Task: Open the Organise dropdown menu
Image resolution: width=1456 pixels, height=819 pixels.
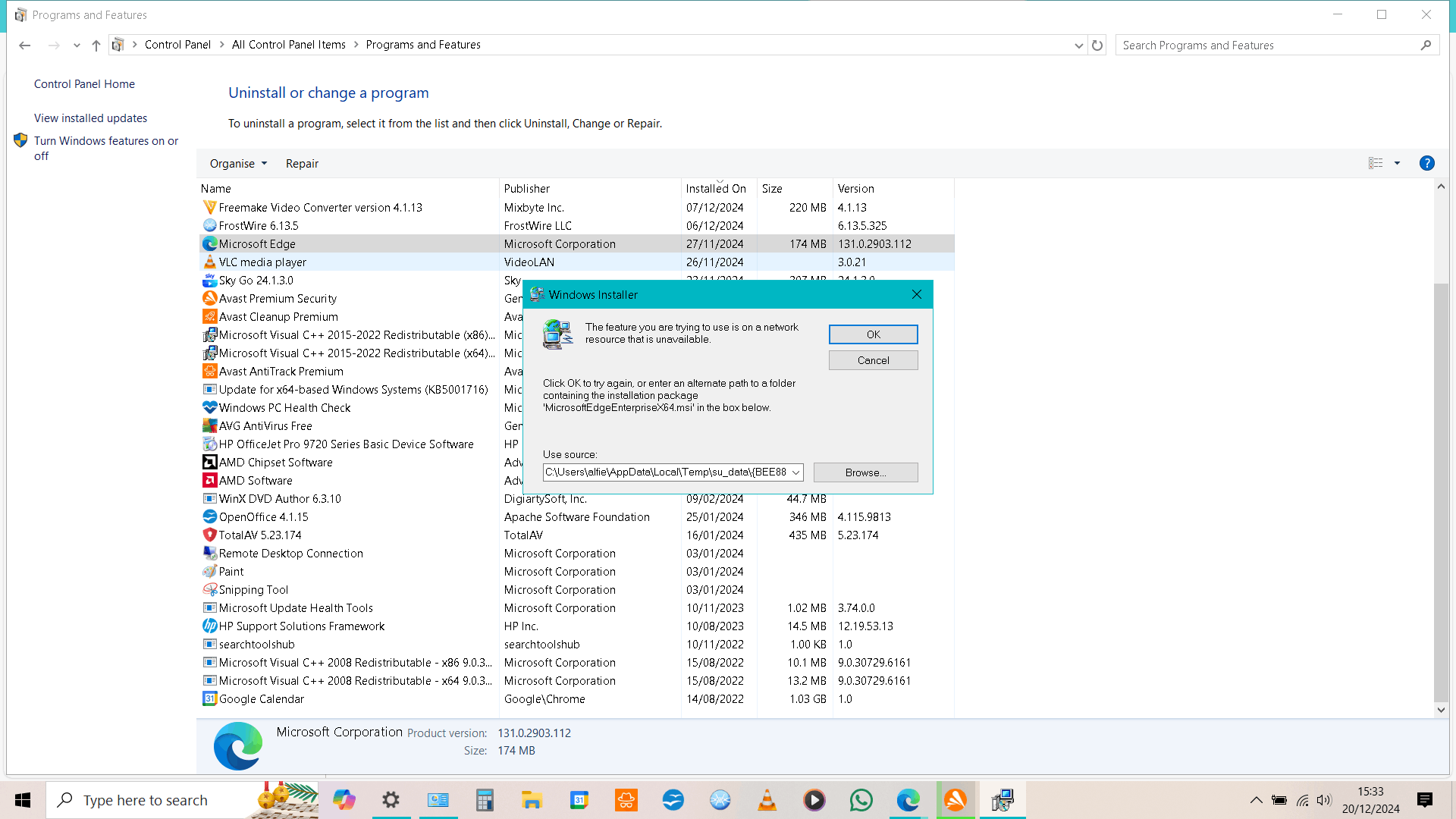Action: tap(238, 164)
